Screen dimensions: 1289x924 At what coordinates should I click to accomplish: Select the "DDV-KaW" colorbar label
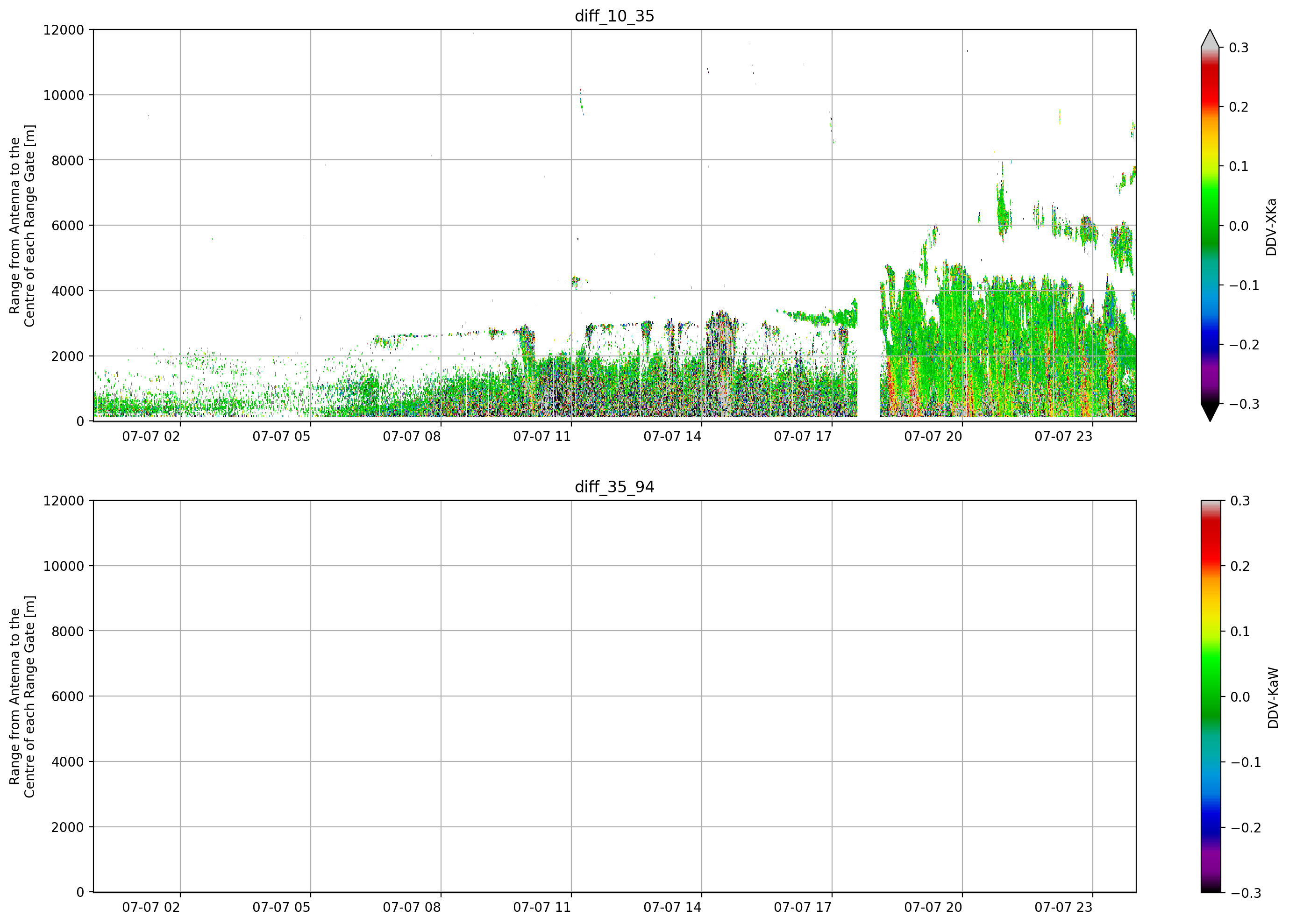(x=1273, y=698)
